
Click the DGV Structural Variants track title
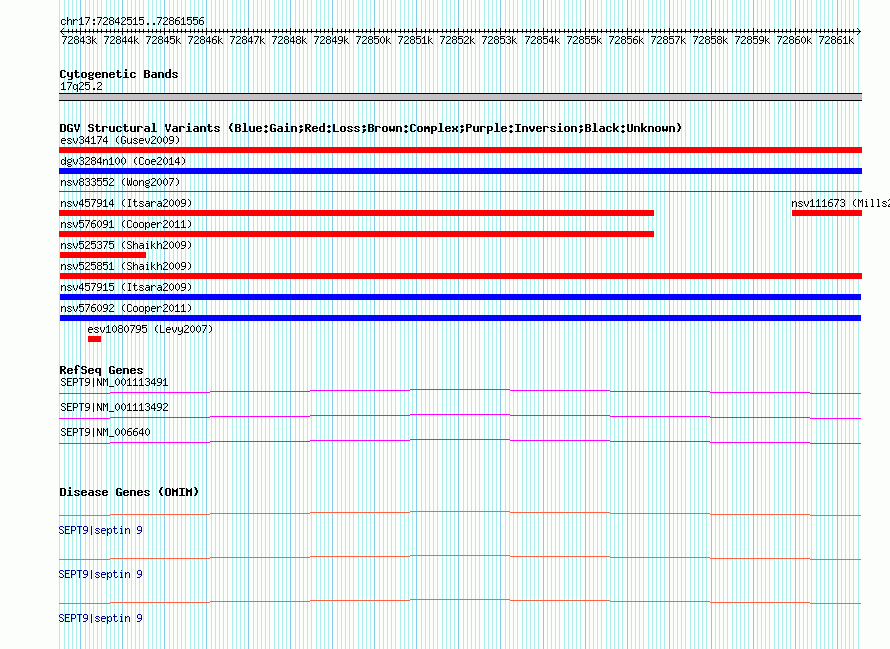coord(370,128)
